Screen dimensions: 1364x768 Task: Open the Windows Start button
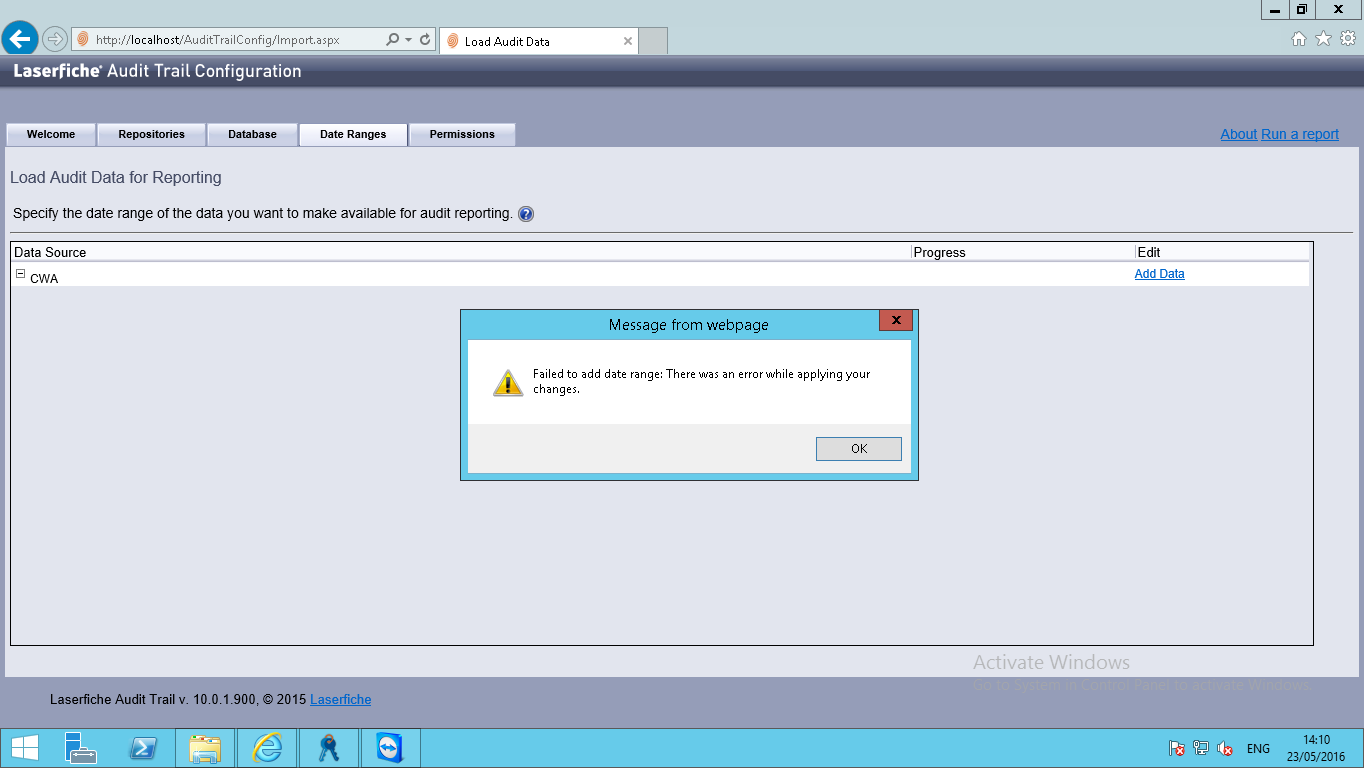click(24, 748)
